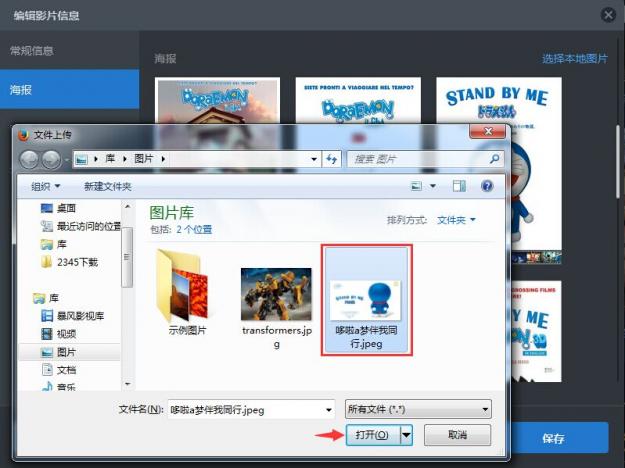Click the navigation pane scroll up arrow
The image size is (625, 468).
(x=128, y=206)
